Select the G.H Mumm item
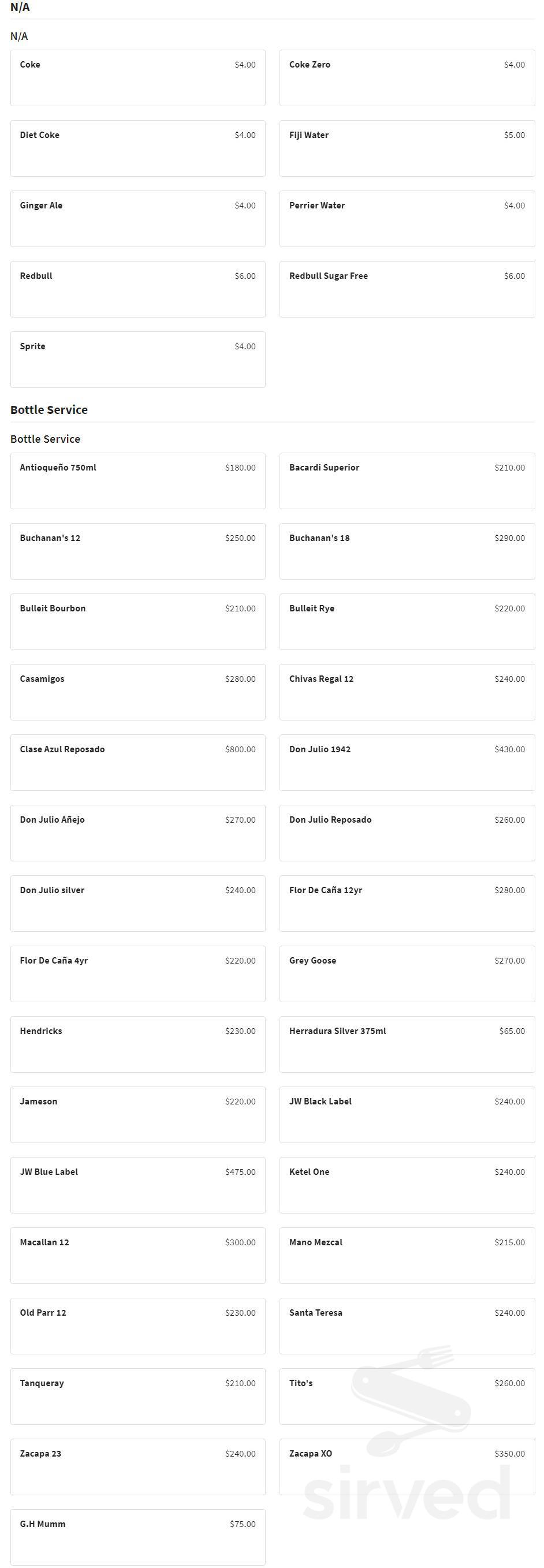The width and height of the screenshot is (544, 1568). 137,1537
